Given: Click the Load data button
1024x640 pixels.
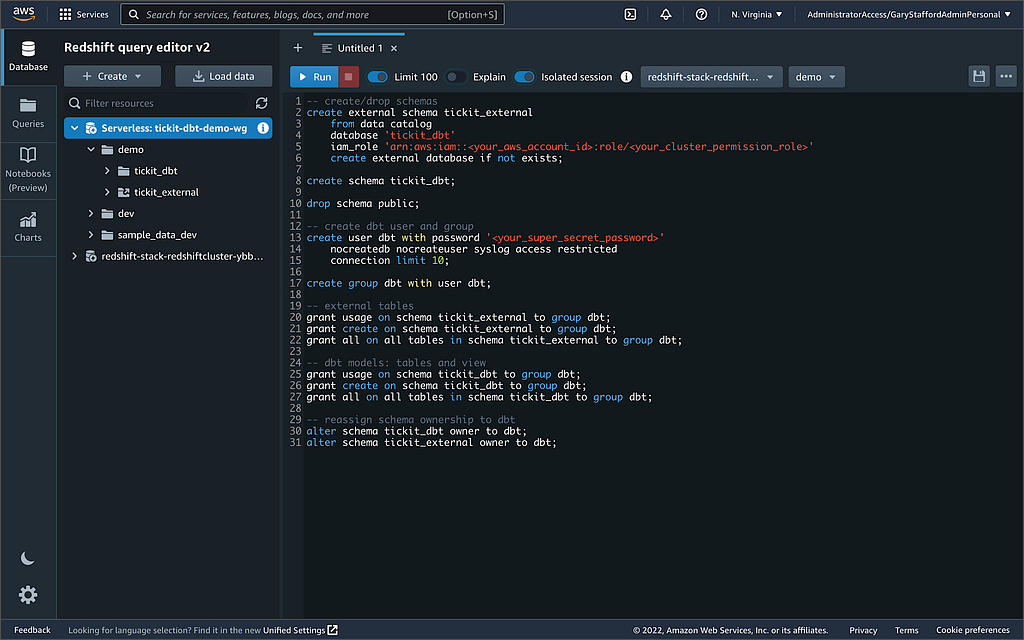Looking at the screenshot, I should (x=223, y=76).
